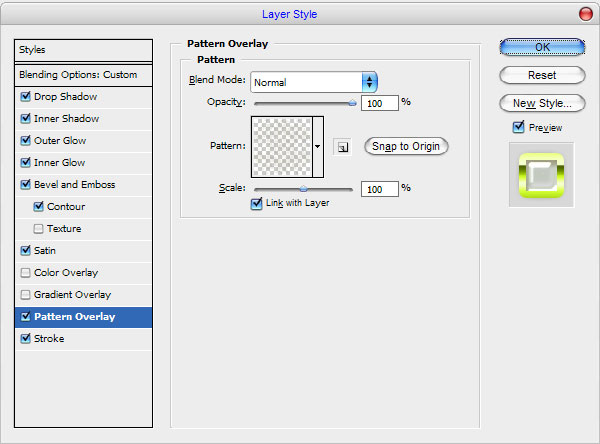Viewport: 600px width, 444px height.
Task: Select the Stroke style entry
Action: (83, 339)
